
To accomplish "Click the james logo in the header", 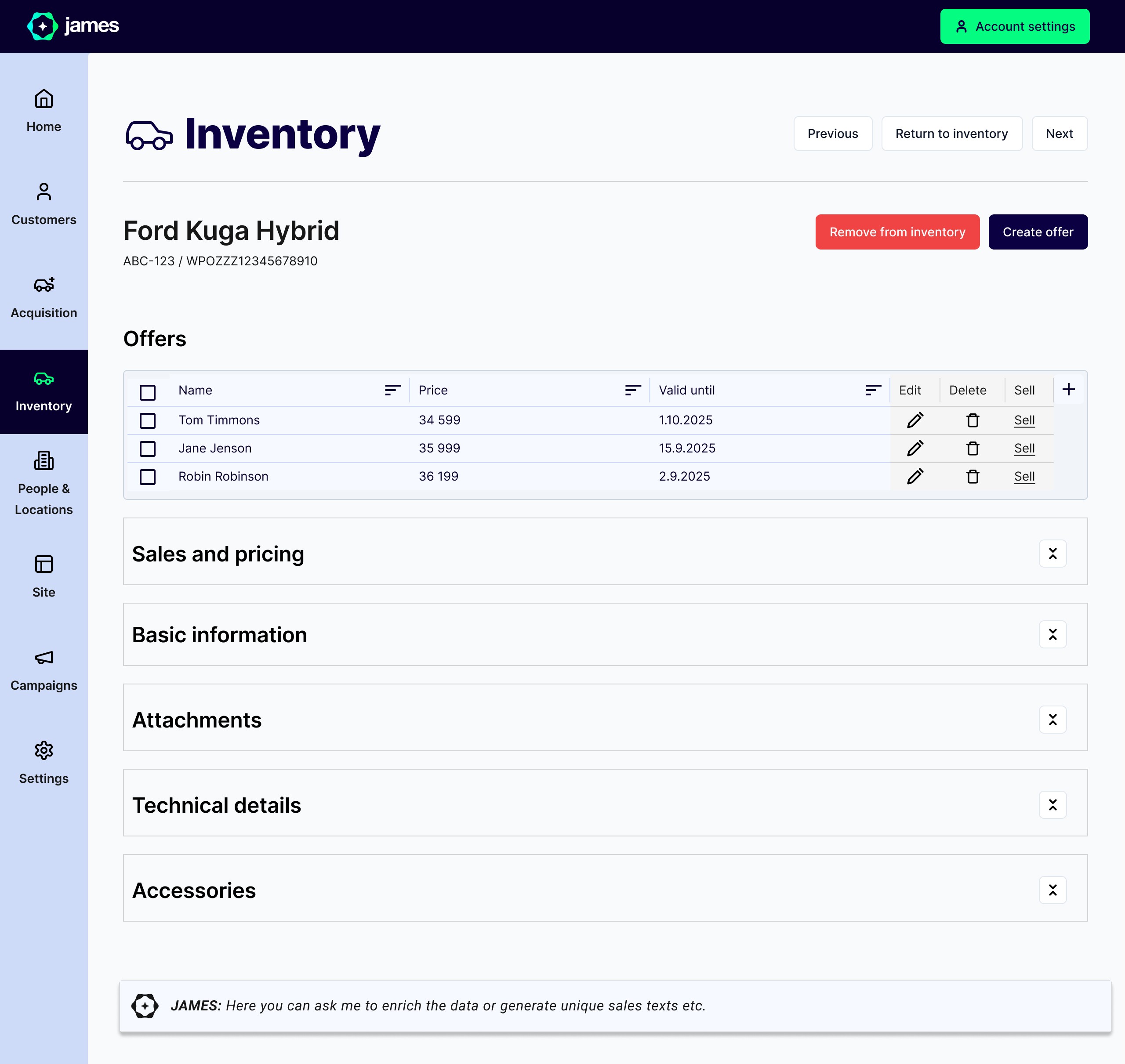I will [x=73, y=26].
